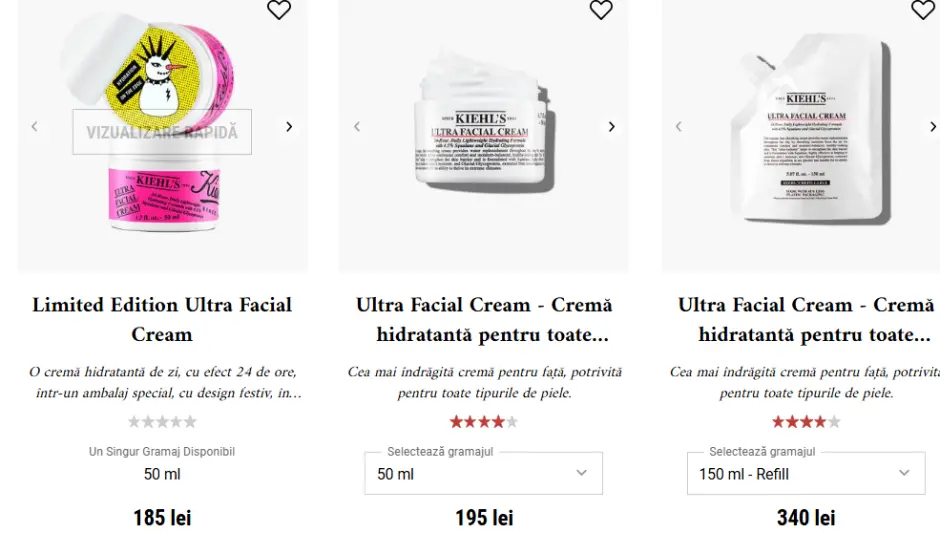Open the refill pouch product image

coord(806,130)
